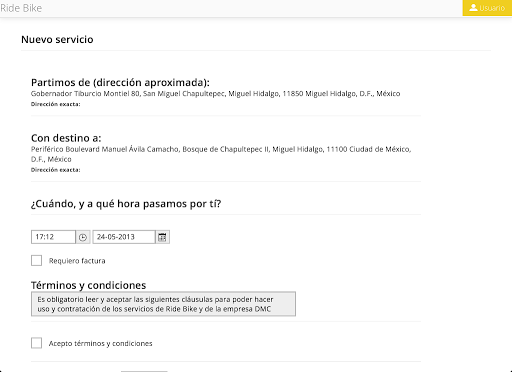Viewport: 512px width, 372px height.
Task: Select the Gobernador Tiburcio Montiel origin address
Action: 215,94
